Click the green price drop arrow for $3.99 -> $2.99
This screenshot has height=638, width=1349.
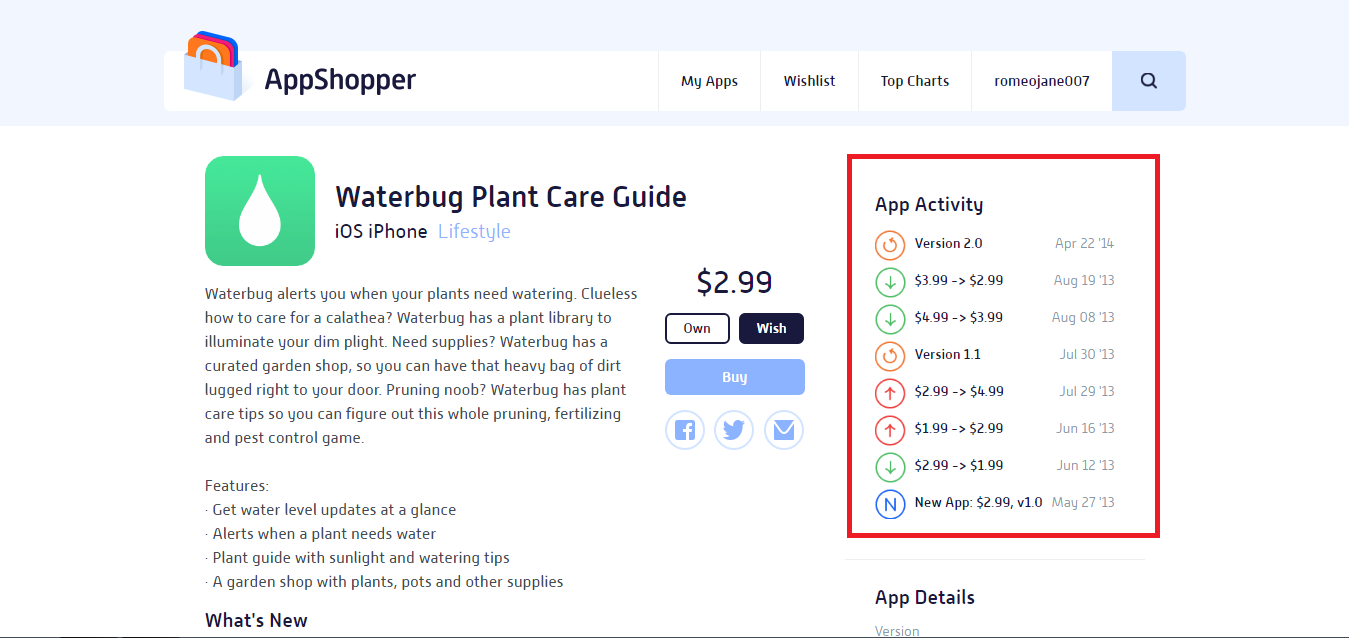click(x=889, y=281)
